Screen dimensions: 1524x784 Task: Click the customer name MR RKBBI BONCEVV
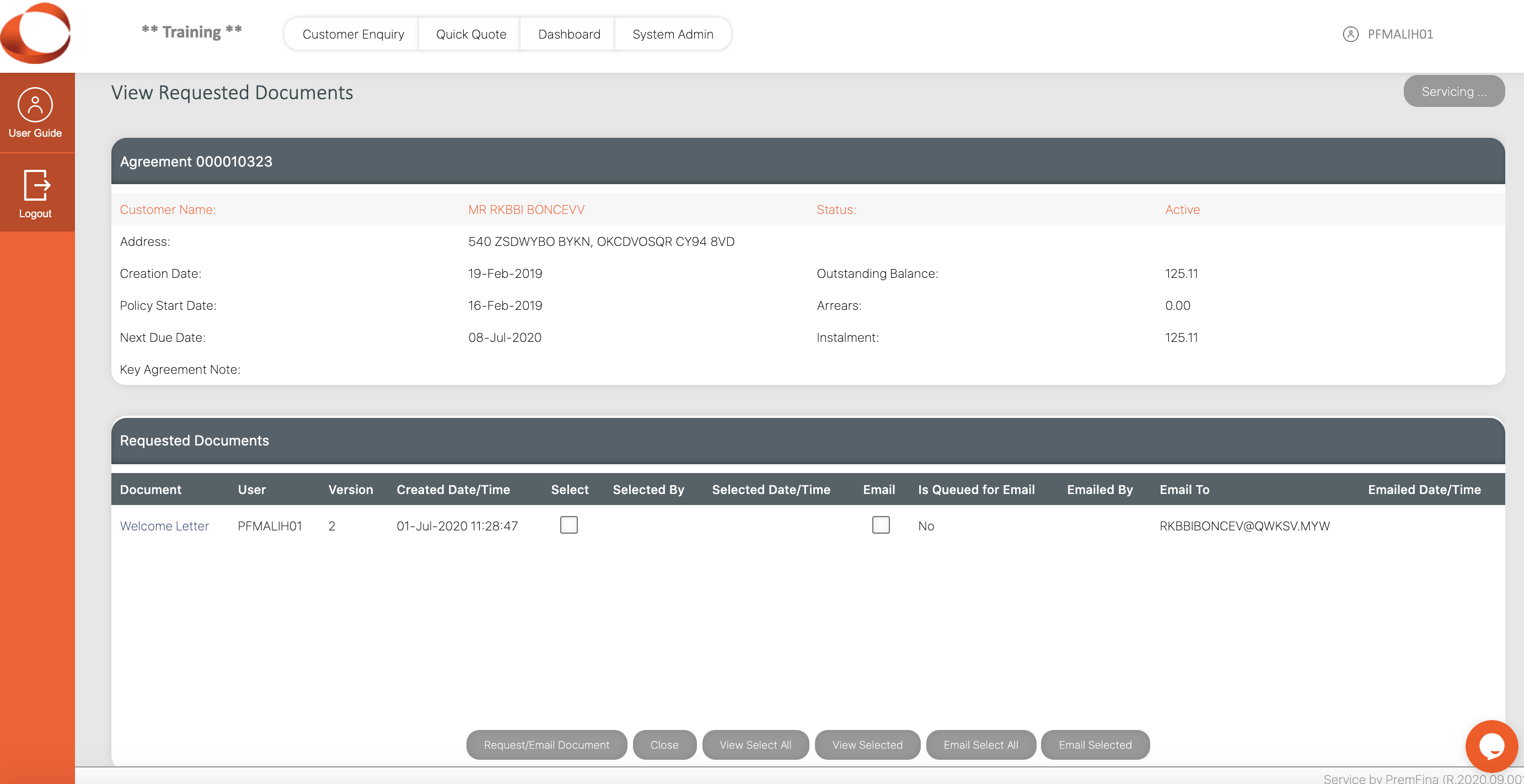tap(526, 210)
